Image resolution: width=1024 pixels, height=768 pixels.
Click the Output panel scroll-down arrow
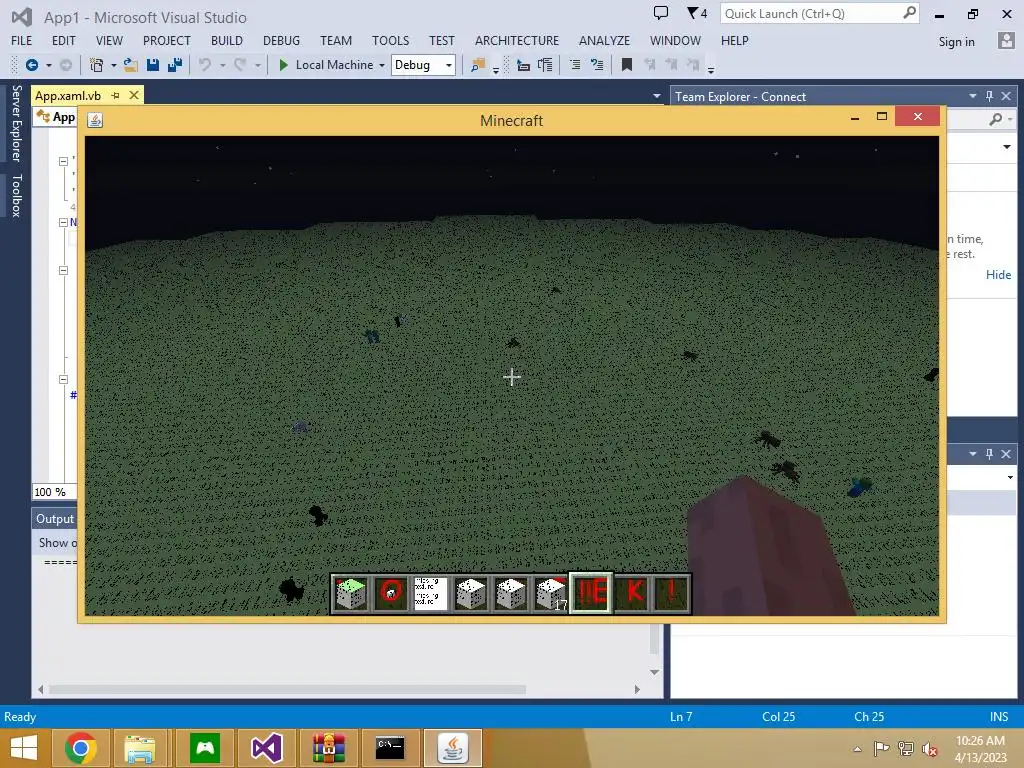(x=654, y=672)
